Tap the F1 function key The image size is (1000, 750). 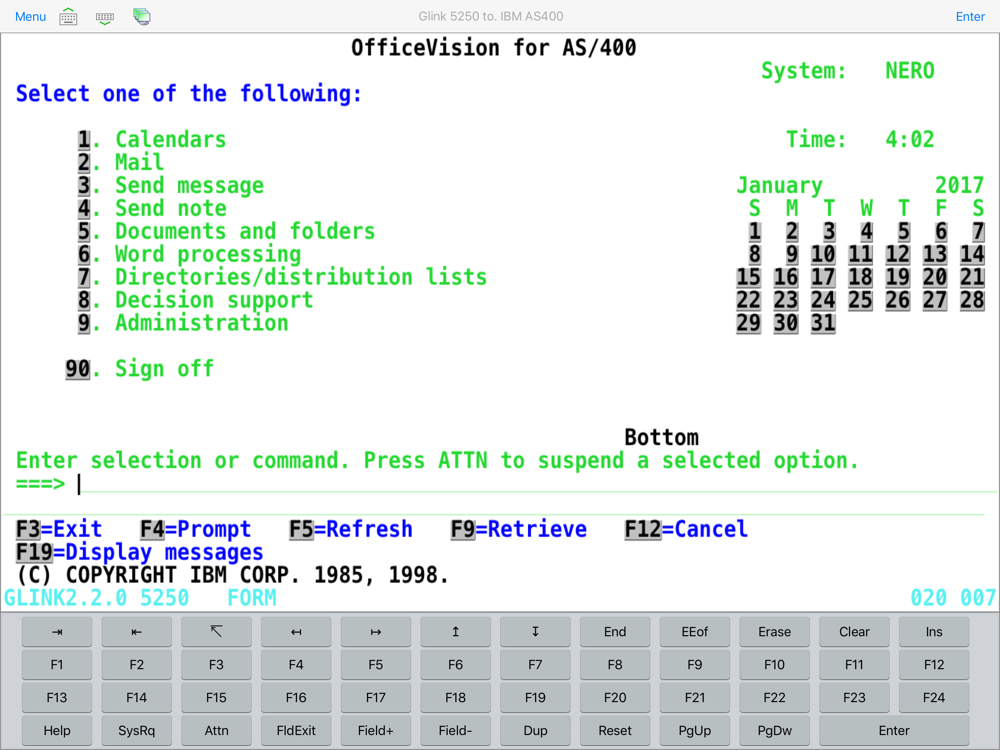57,665
